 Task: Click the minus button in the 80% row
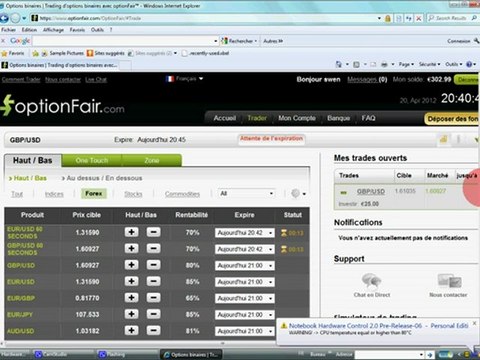(x=153, y=265)
